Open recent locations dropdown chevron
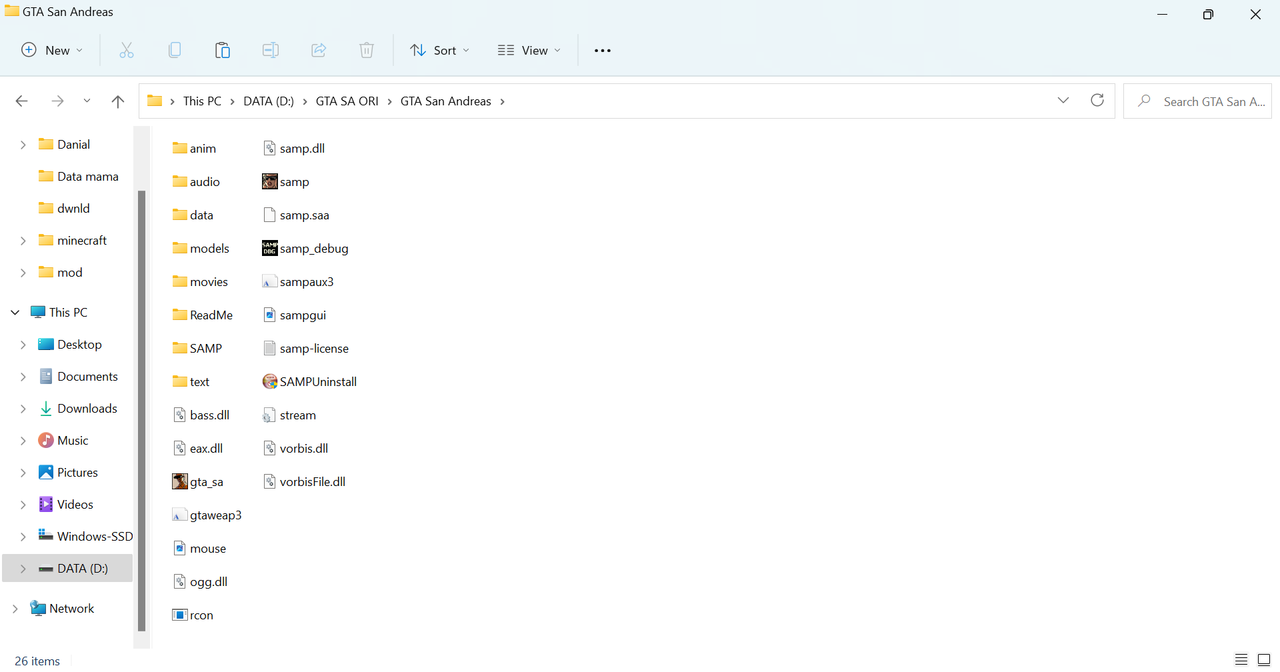 [87, 101]
